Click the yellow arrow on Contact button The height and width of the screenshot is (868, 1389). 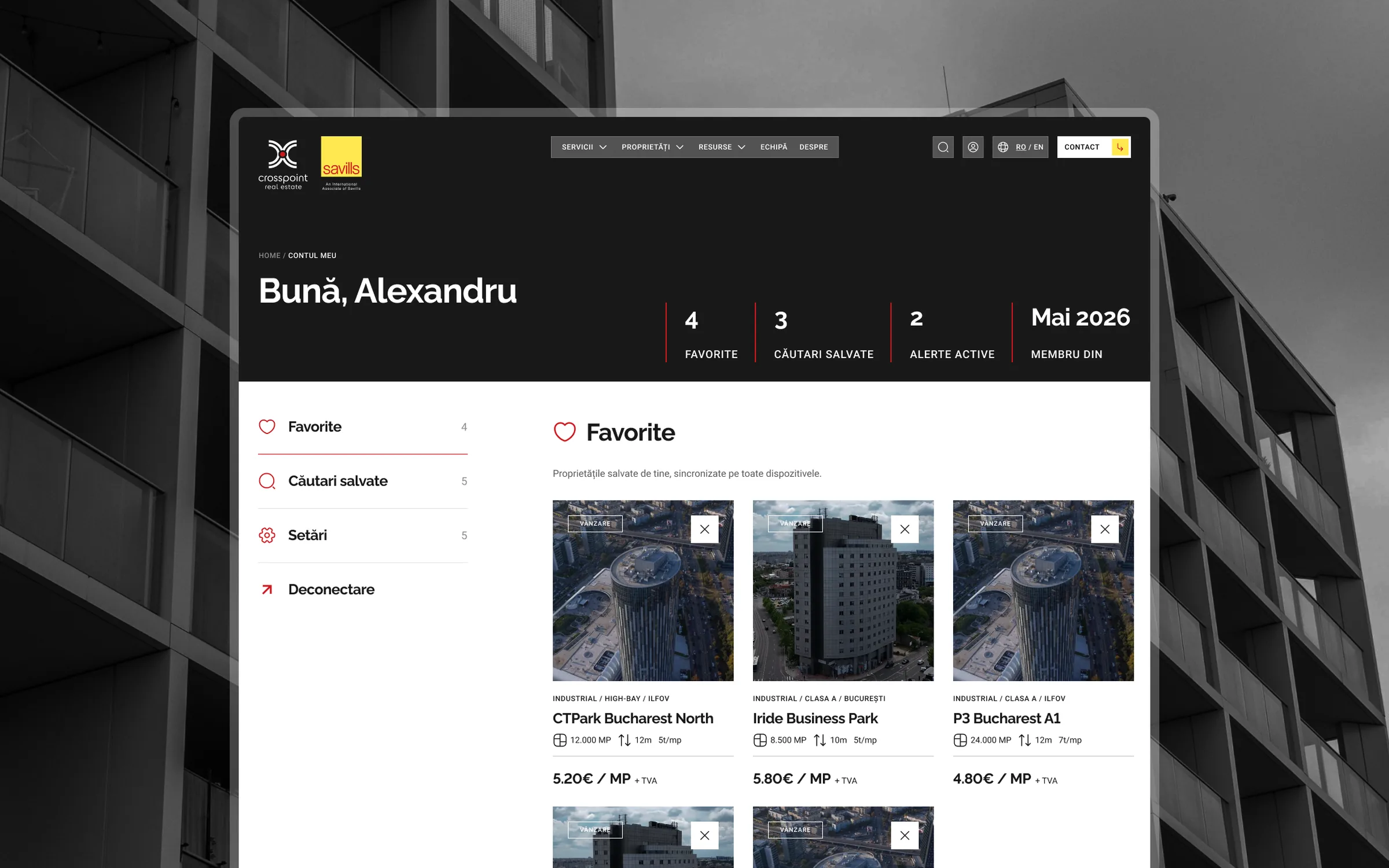[x=1120, y=147]
